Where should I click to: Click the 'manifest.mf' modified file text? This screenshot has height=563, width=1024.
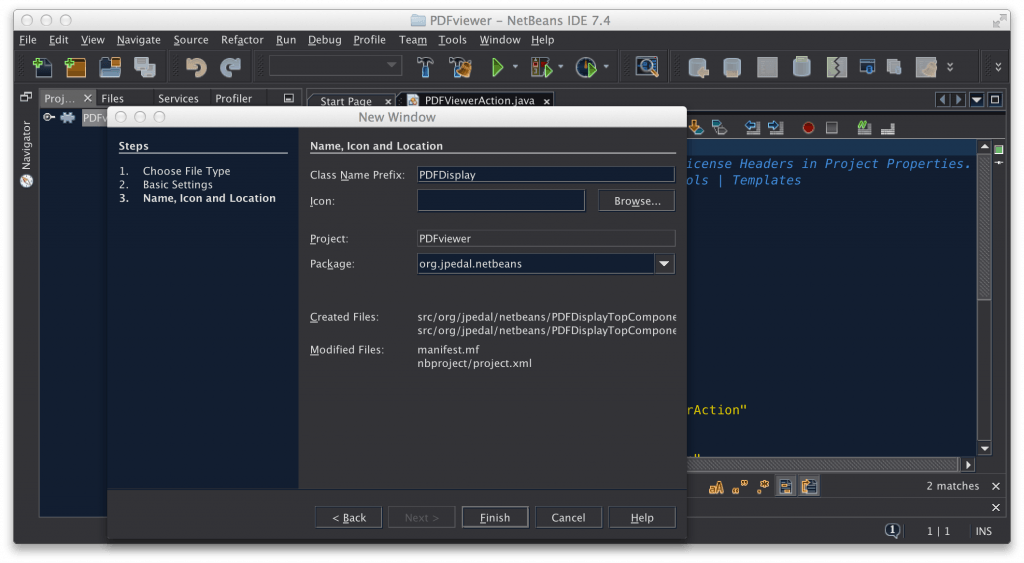click(448, 349)
